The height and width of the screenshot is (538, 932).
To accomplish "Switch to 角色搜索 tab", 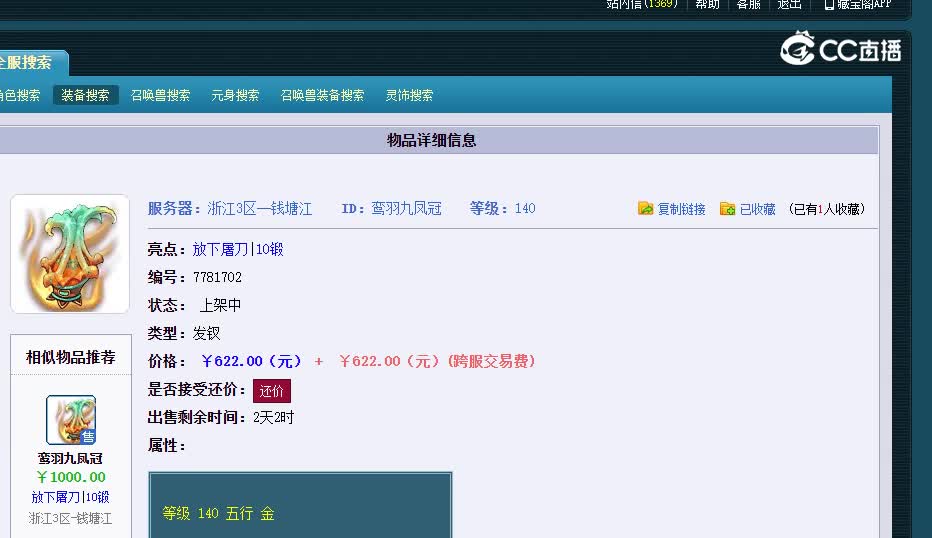I will tap(20, 95).
